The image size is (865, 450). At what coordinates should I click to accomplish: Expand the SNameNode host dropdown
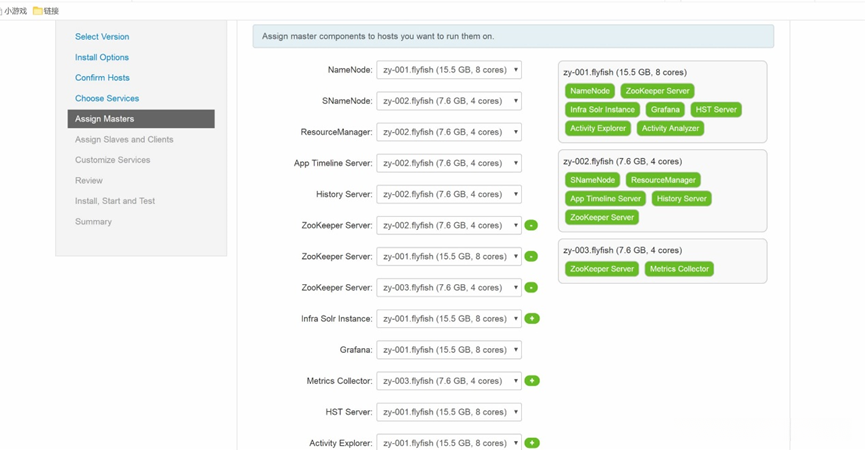[449, 101]
